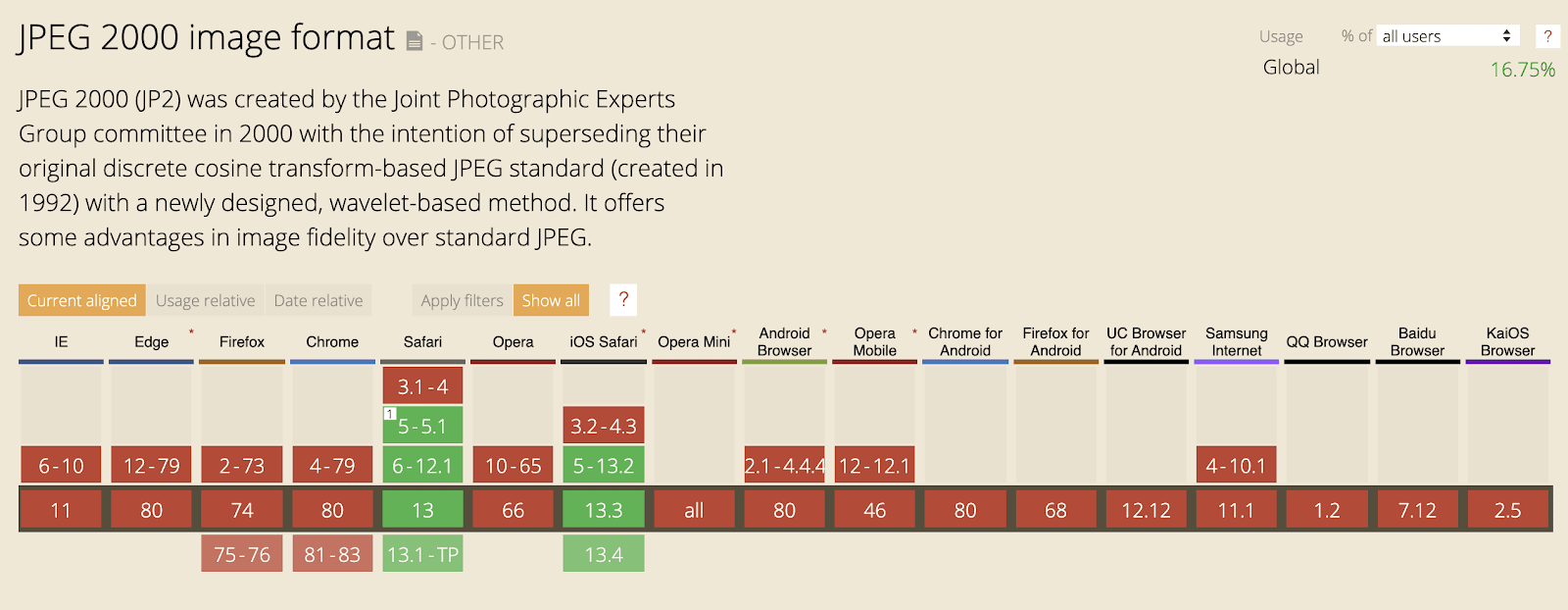The image size is (1568, 610).
Task: Click the Firefox 75-76 version cell
Action: coord(242,554)
